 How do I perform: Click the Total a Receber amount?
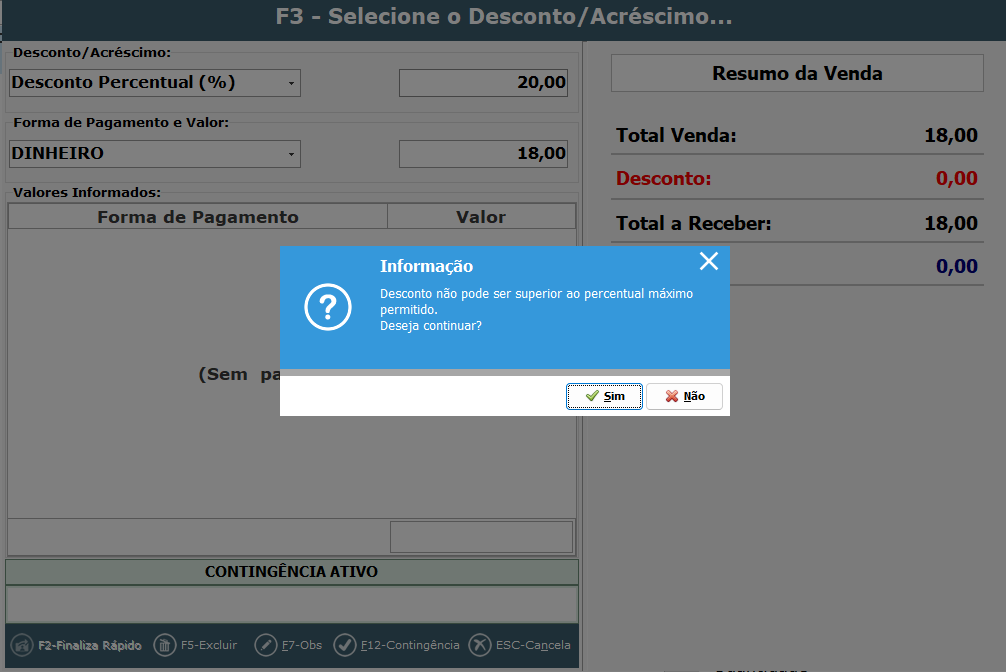pos(950,223)
